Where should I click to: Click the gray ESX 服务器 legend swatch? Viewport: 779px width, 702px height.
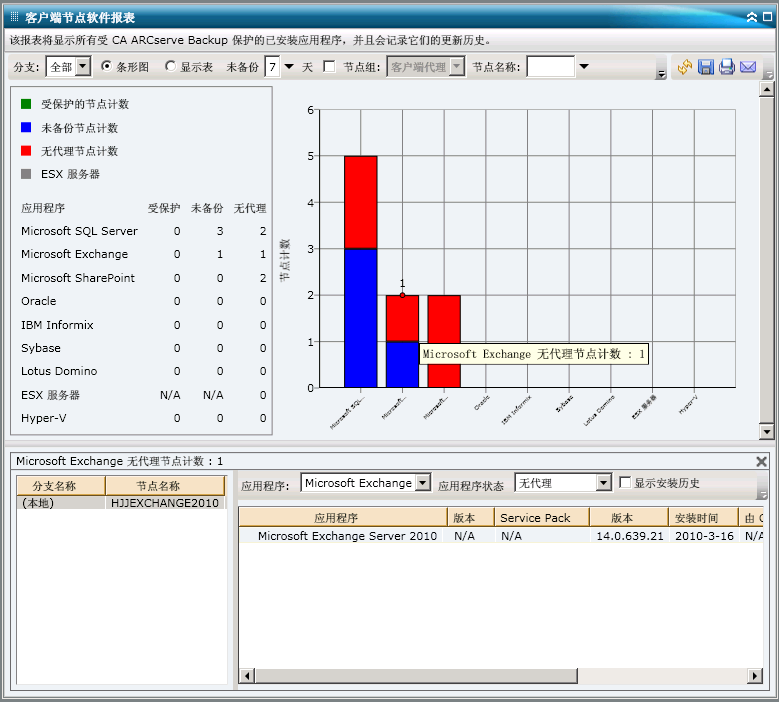[x=26, y=174]
